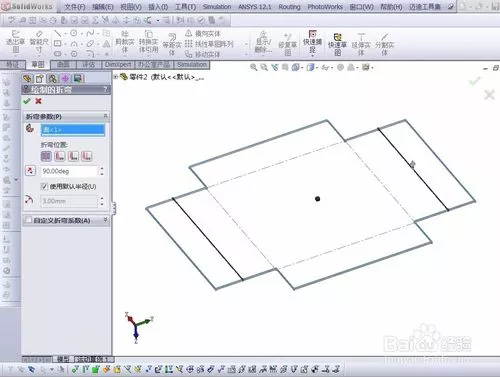Select the Arc sketch tool
This screenshot has width=500, height=377.
click(74, 44)
